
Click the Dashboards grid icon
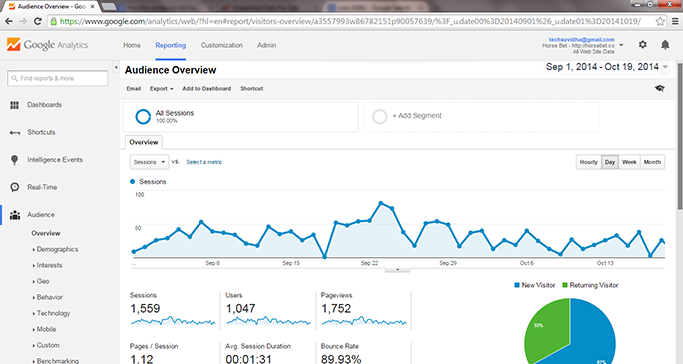pos(14,105)
